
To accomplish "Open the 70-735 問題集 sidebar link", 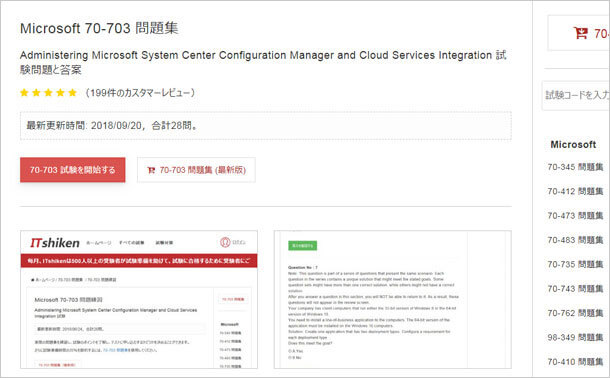I will click(x=575, y=264).
